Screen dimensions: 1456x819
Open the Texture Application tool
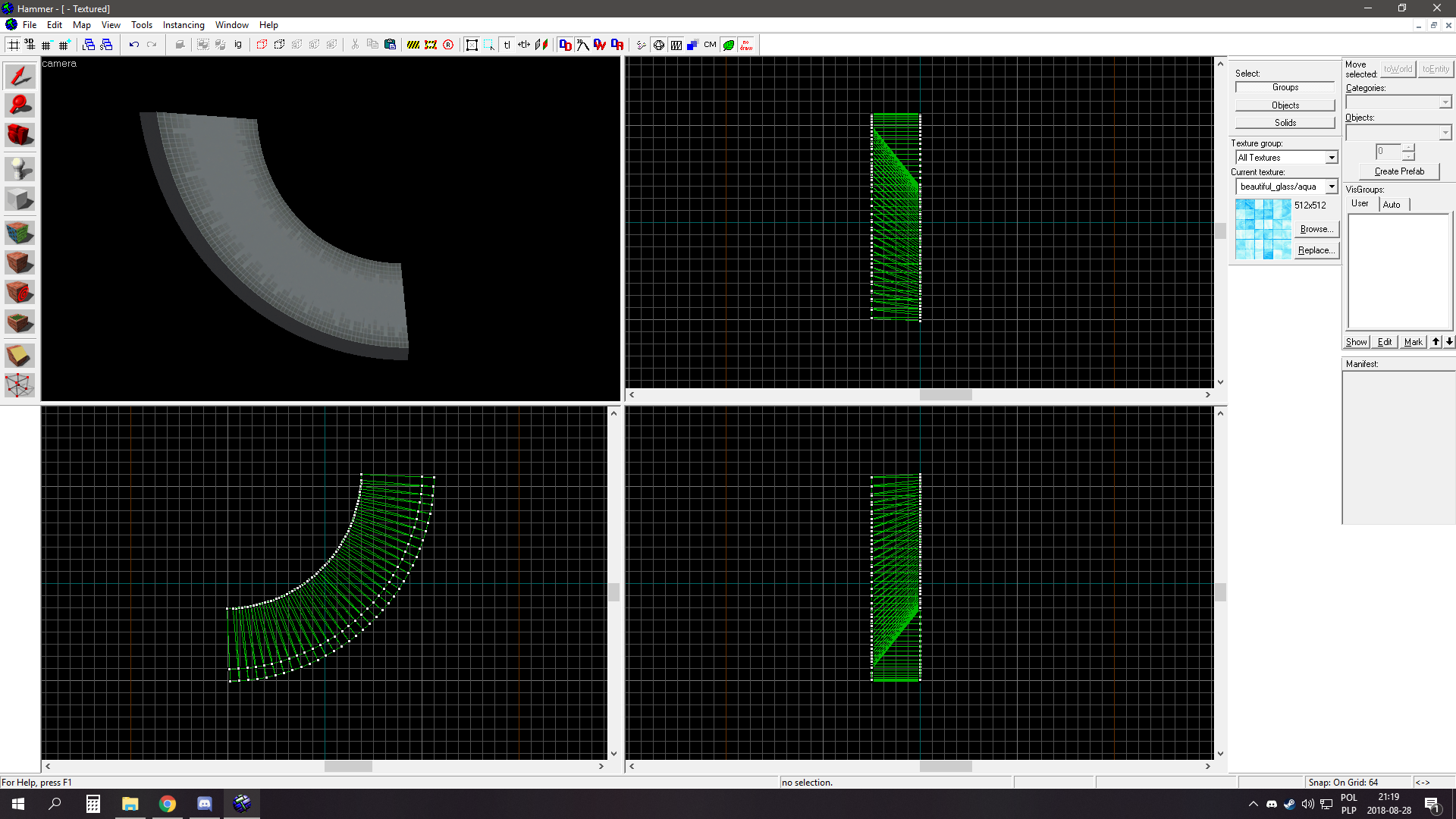coord(19,232)
